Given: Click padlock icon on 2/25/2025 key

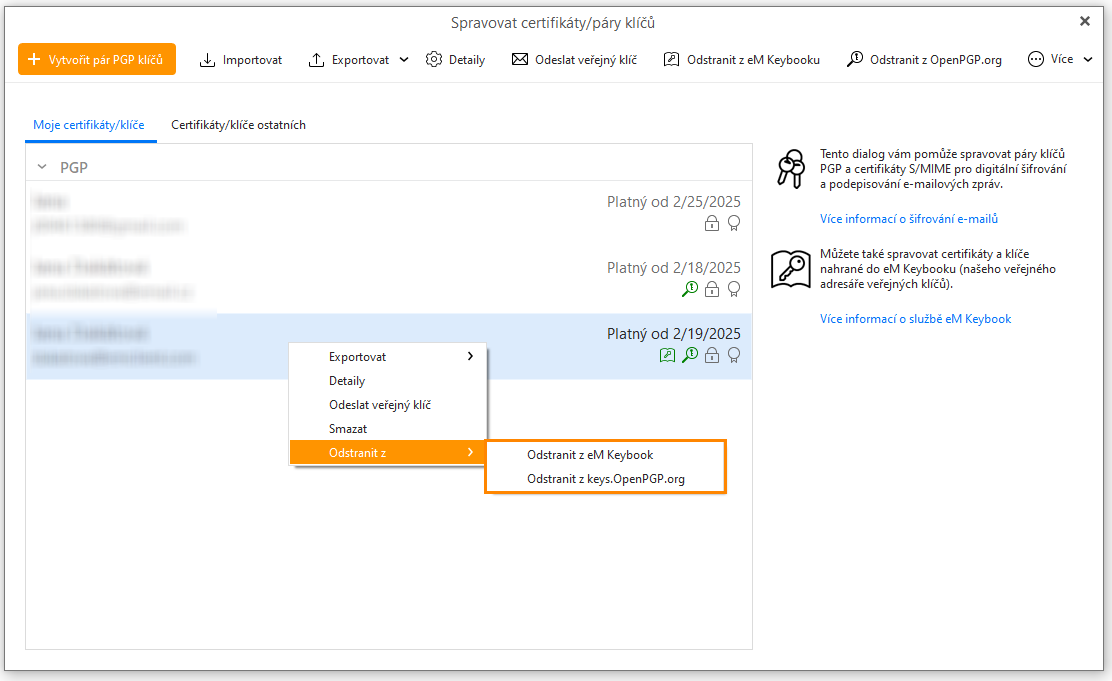Looking at the screenshot, I should click(712, 223).
